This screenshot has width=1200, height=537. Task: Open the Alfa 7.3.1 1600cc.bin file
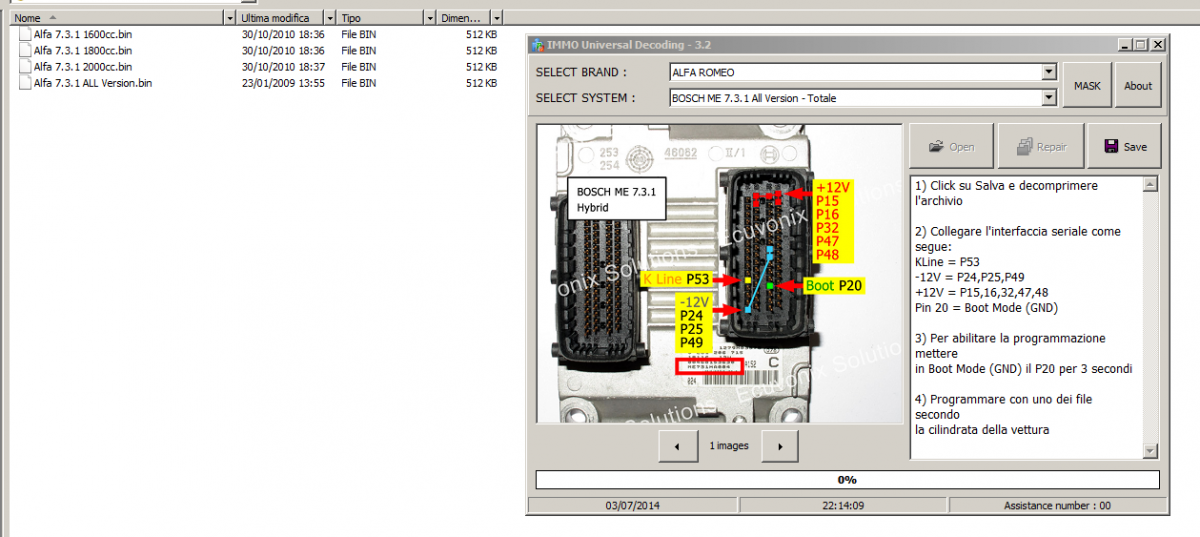tap(83, 34)
